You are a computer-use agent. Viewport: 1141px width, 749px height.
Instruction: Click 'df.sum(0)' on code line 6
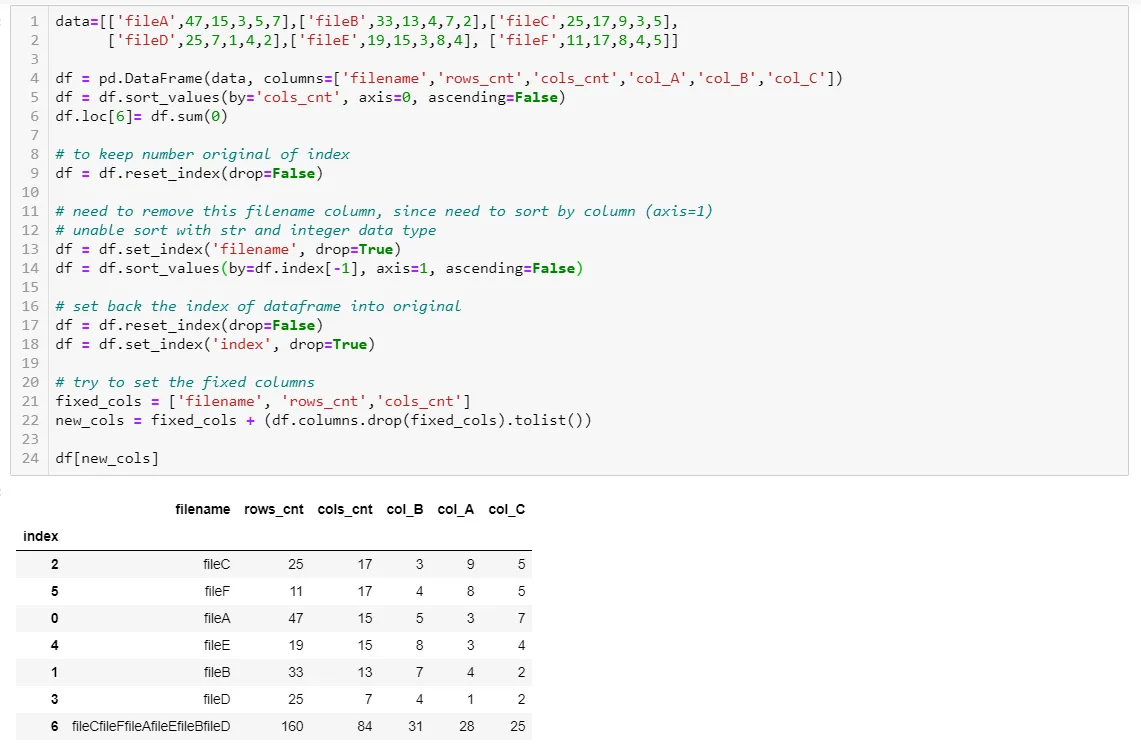tap(189, 116)
